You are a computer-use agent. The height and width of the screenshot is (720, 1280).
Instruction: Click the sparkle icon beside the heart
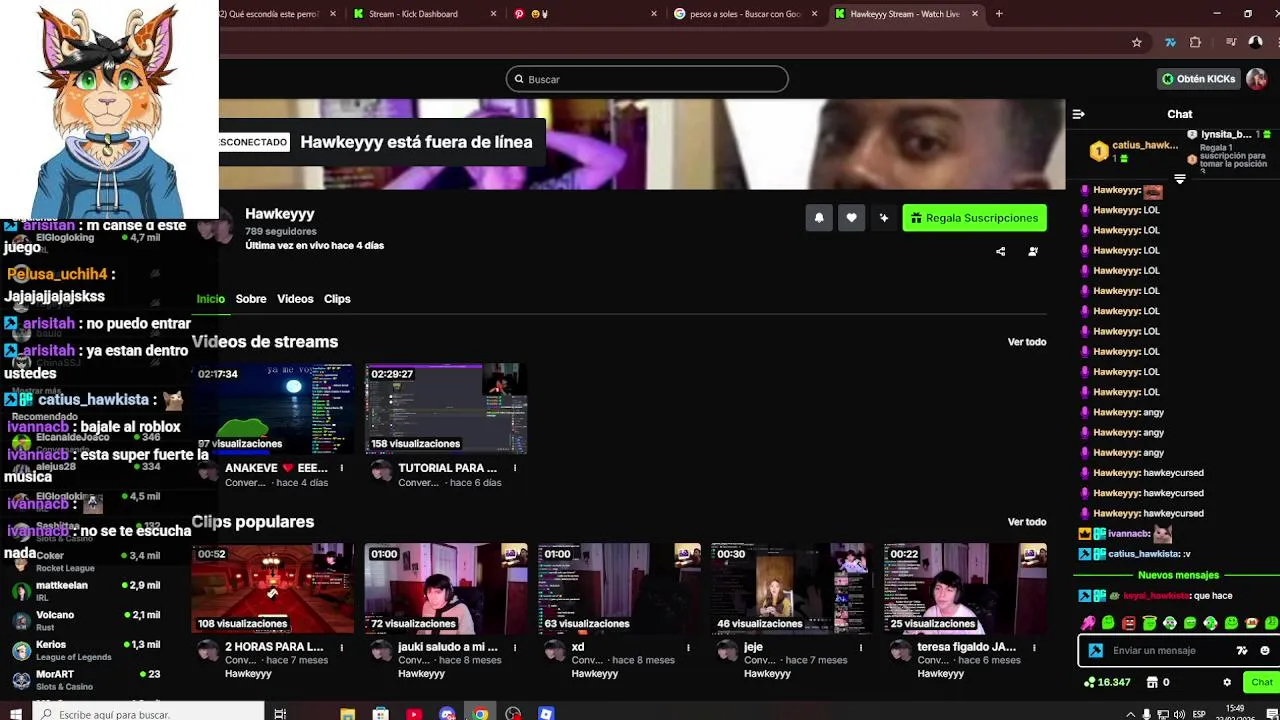click(884, 218)
